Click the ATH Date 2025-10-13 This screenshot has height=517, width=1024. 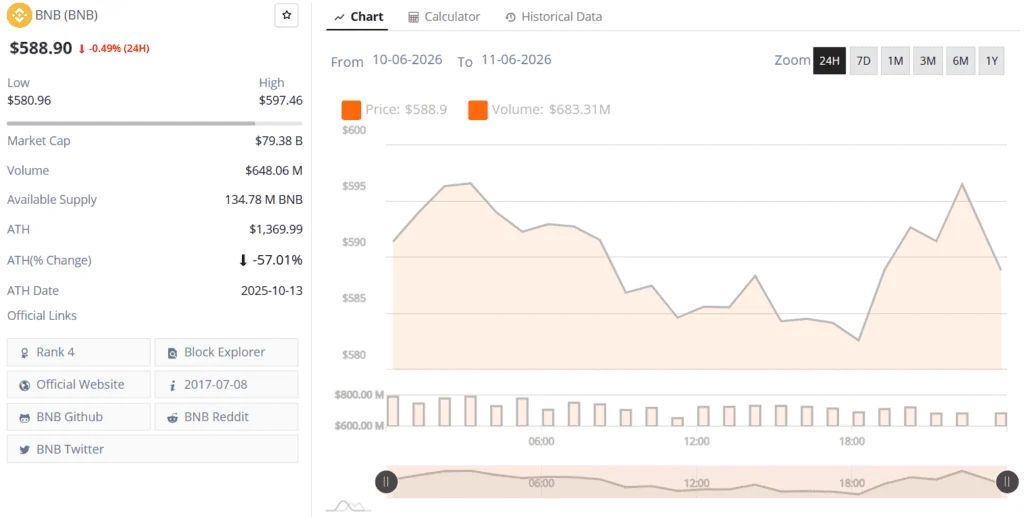click(x=272, y=291)
